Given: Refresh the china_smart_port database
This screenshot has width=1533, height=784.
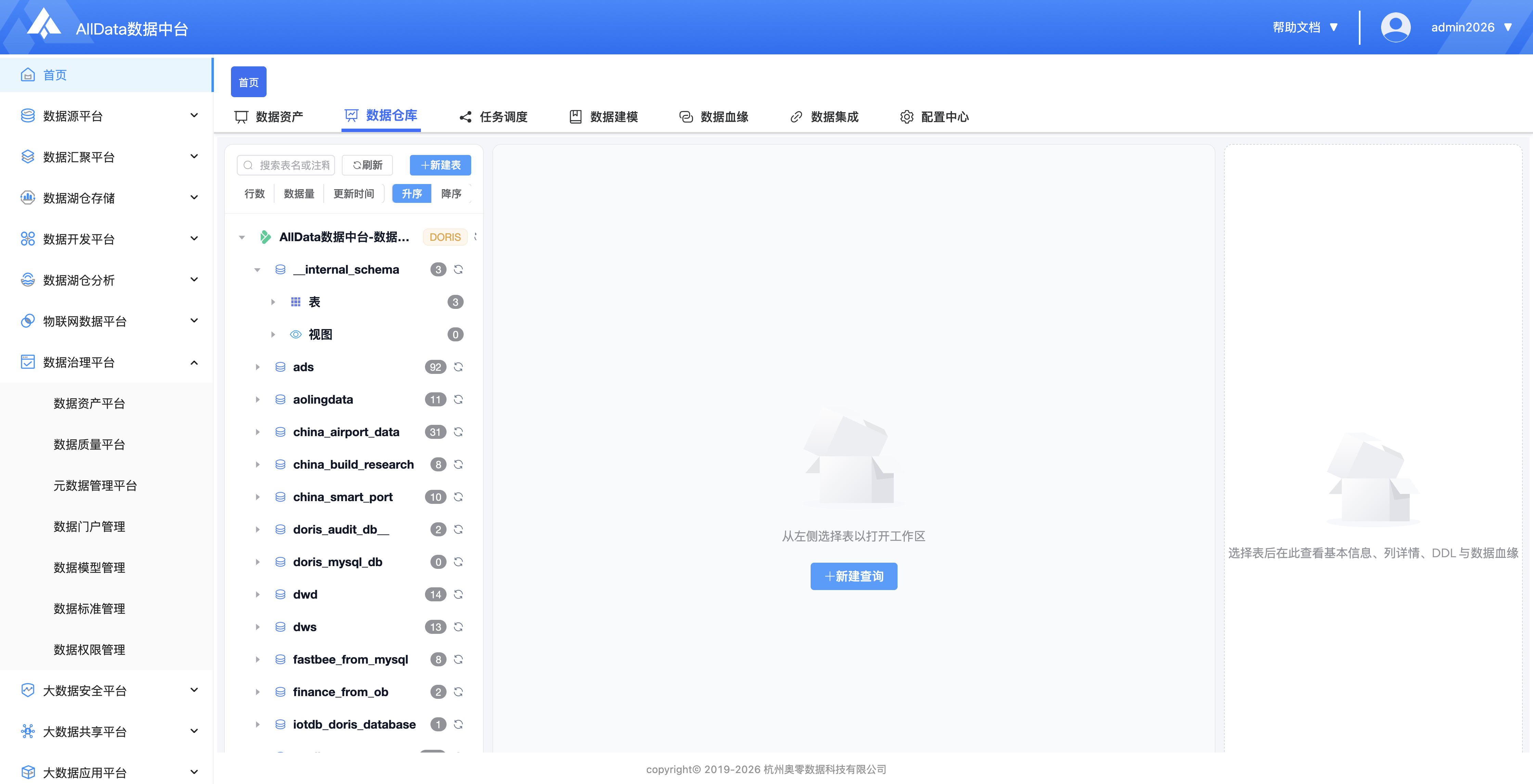Looking at the screenshot, I should point(458,497).
